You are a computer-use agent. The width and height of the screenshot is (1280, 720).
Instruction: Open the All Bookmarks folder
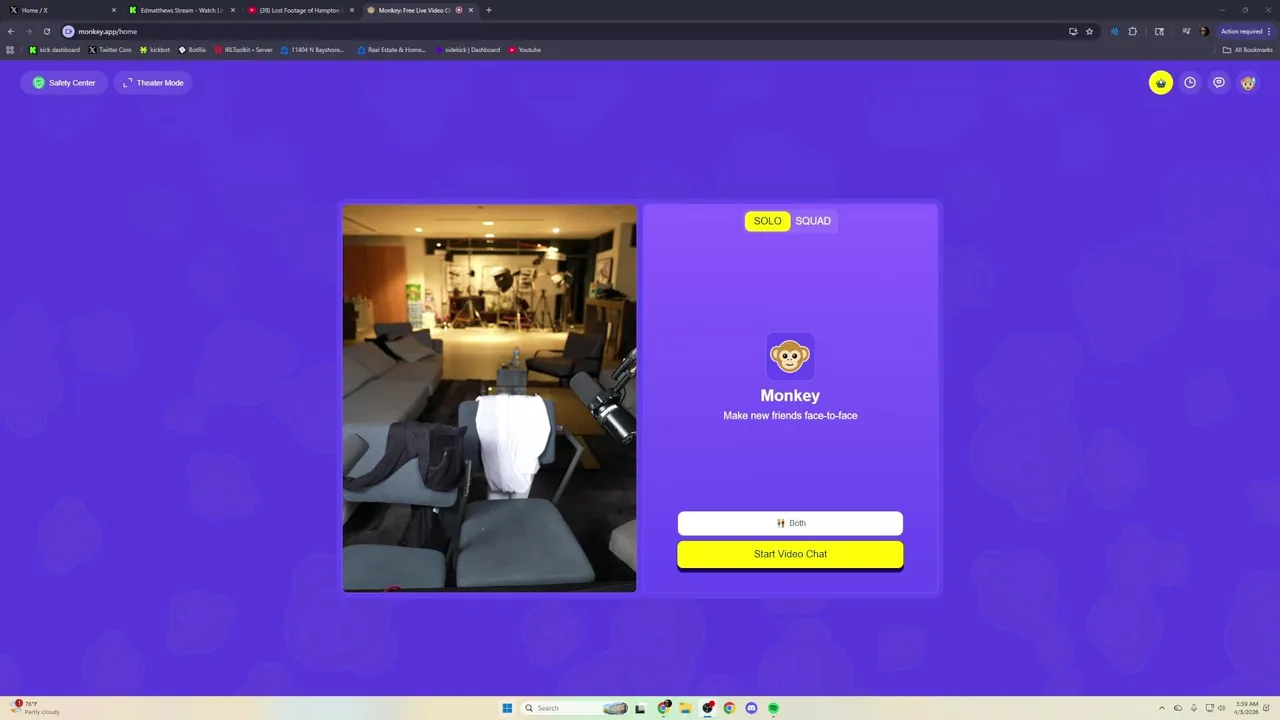coord(1247,50)
